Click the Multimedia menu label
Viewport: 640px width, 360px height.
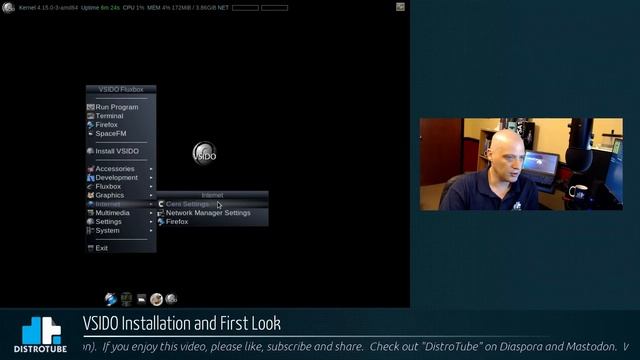[x=113, y=213]
